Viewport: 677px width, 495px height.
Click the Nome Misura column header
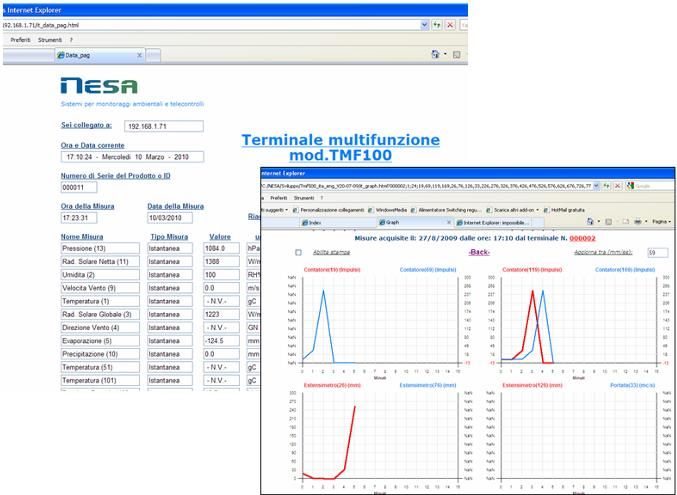pyautogui.click(x=82, y=237)
